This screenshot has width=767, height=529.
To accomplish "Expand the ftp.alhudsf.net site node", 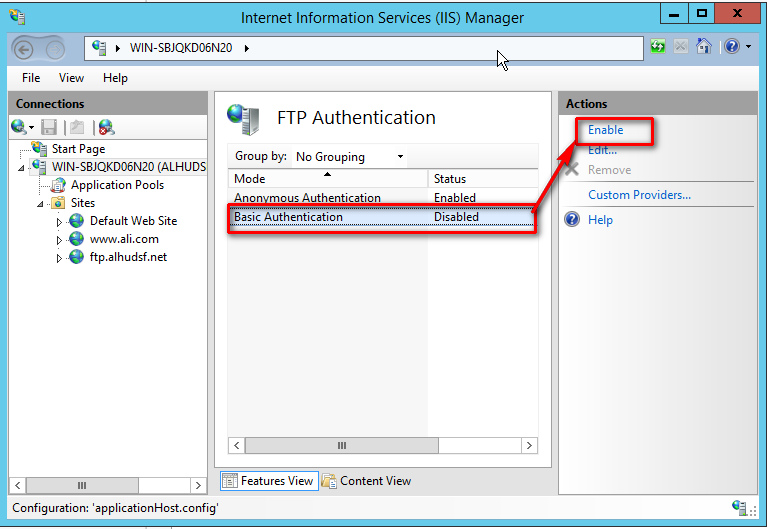I will [x=60, y=258].
